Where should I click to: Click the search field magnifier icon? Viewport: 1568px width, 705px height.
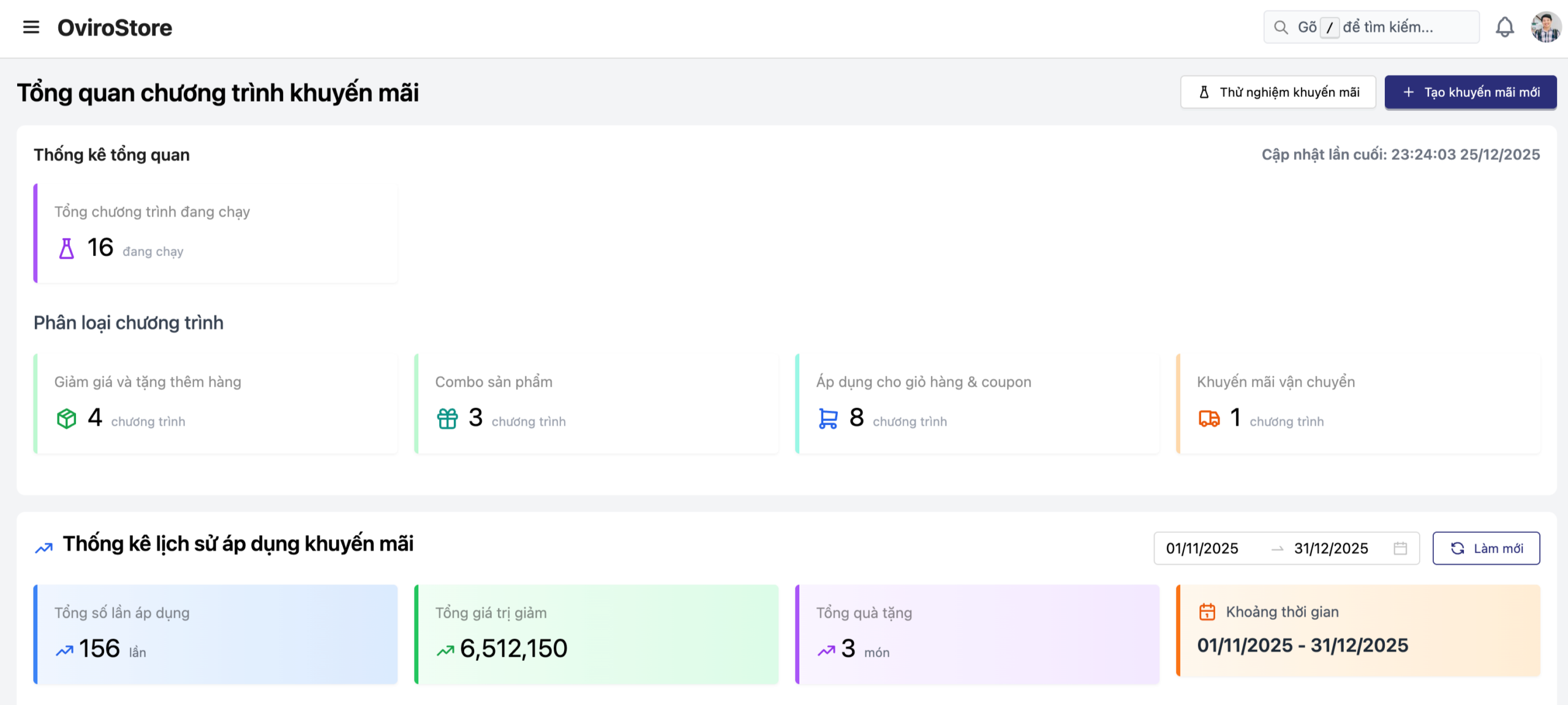(x=1280, y=28)
